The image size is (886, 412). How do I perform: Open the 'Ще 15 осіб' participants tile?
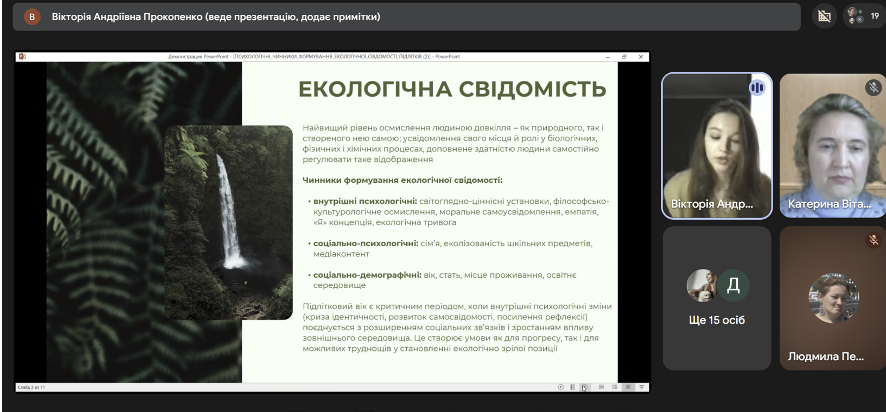coord(716,298)
